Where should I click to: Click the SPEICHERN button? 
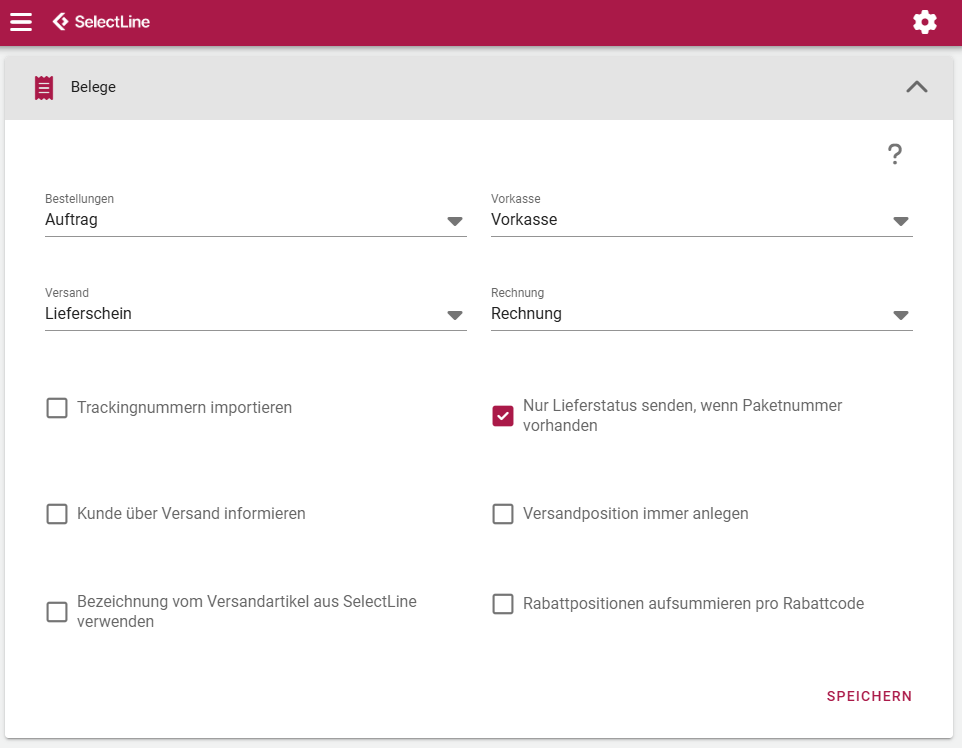[869, 696]
